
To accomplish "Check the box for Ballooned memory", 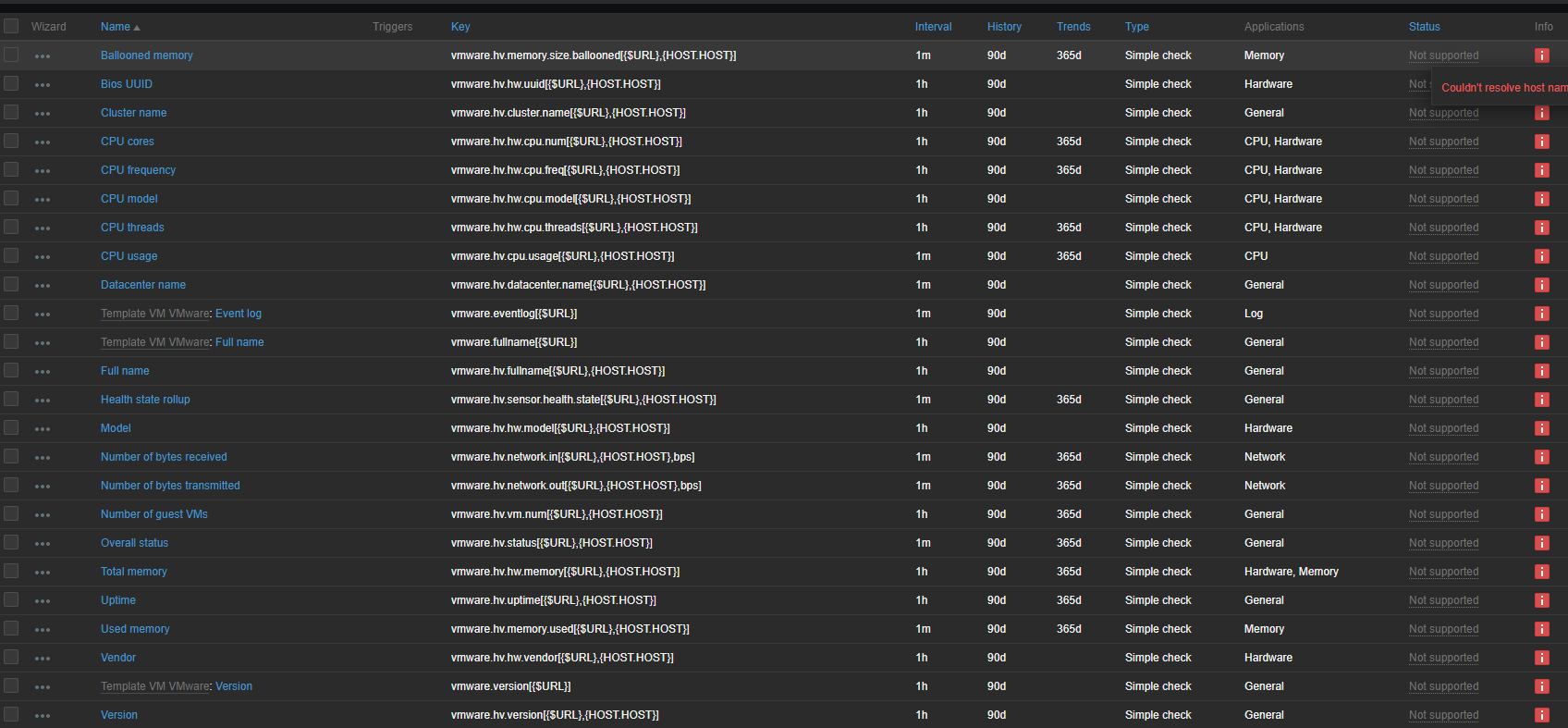I will tap(11, 55).
